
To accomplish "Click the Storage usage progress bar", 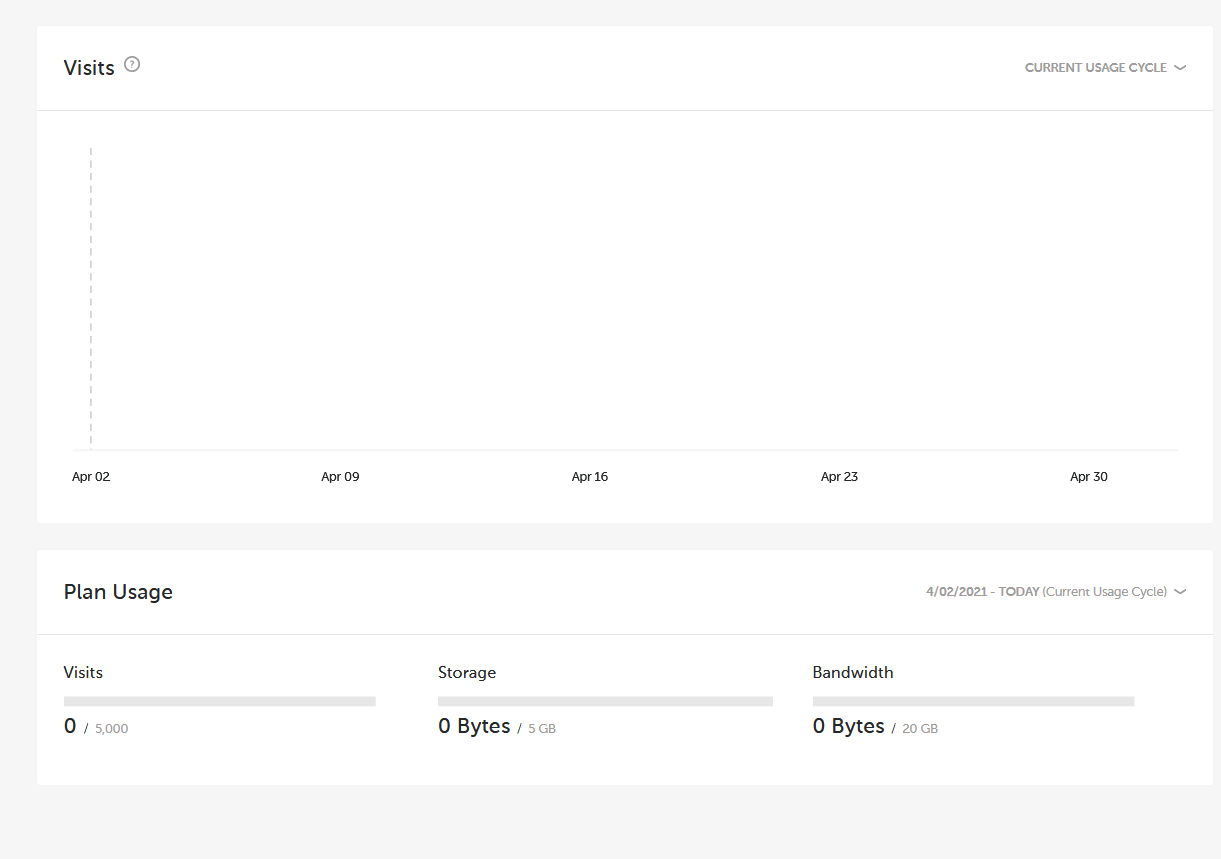I will click(605, 701).
